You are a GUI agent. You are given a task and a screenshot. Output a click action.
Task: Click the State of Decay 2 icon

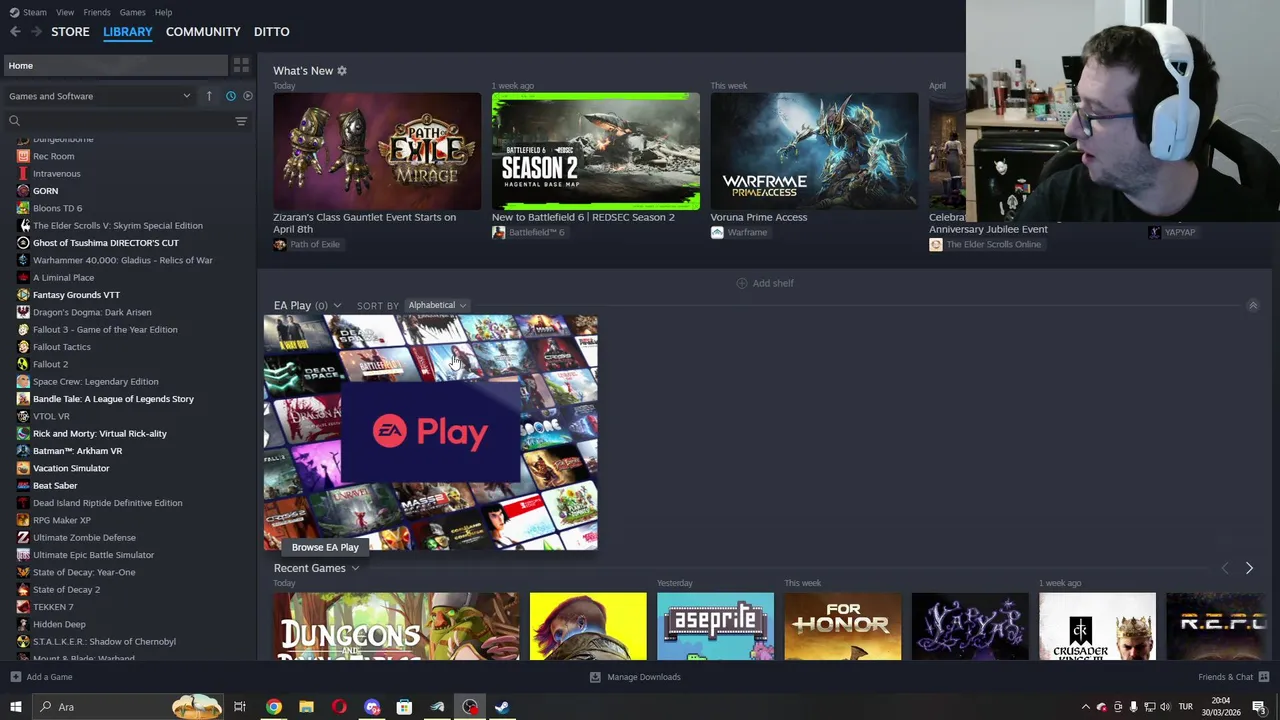[23, 590]
